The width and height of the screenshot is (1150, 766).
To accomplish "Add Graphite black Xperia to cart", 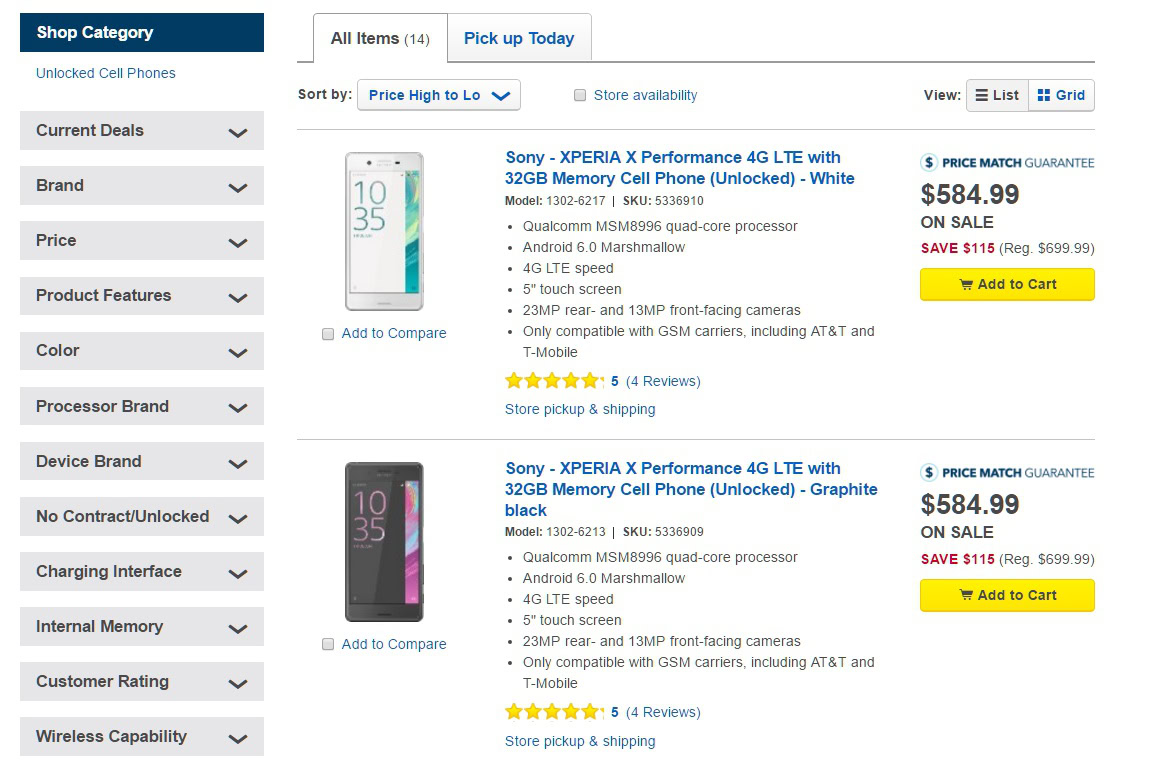I will pos(1007,595).
